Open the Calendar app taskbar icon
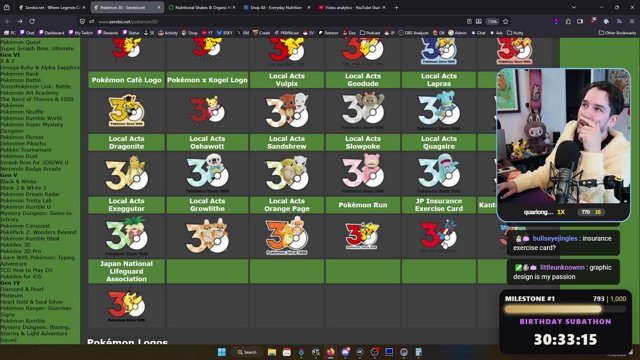 click(287, 352)
